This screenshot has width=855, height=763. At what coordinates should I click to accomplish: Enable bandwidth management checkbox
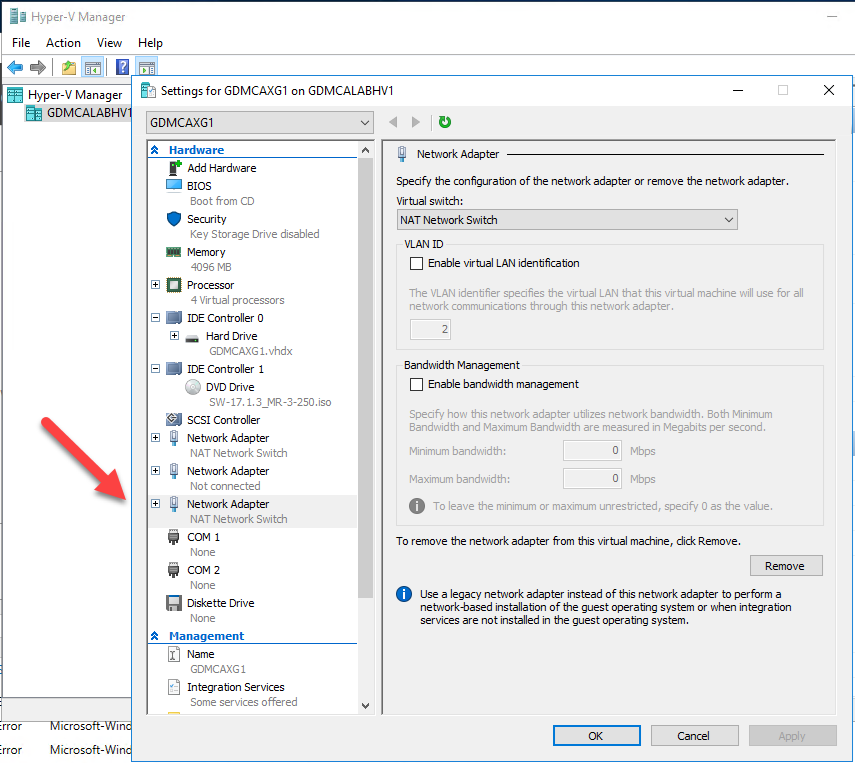pyautogui.click(x=416, y=384)
